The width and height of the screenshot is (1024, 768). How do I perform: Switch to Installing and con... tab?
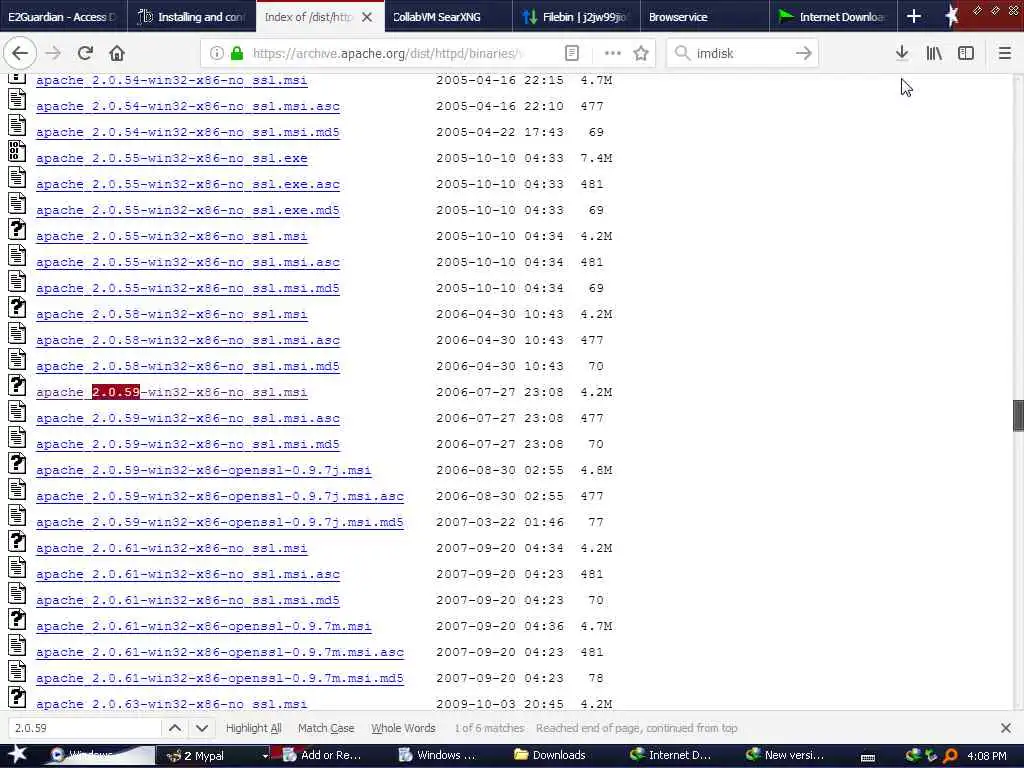tap(192, 17)
